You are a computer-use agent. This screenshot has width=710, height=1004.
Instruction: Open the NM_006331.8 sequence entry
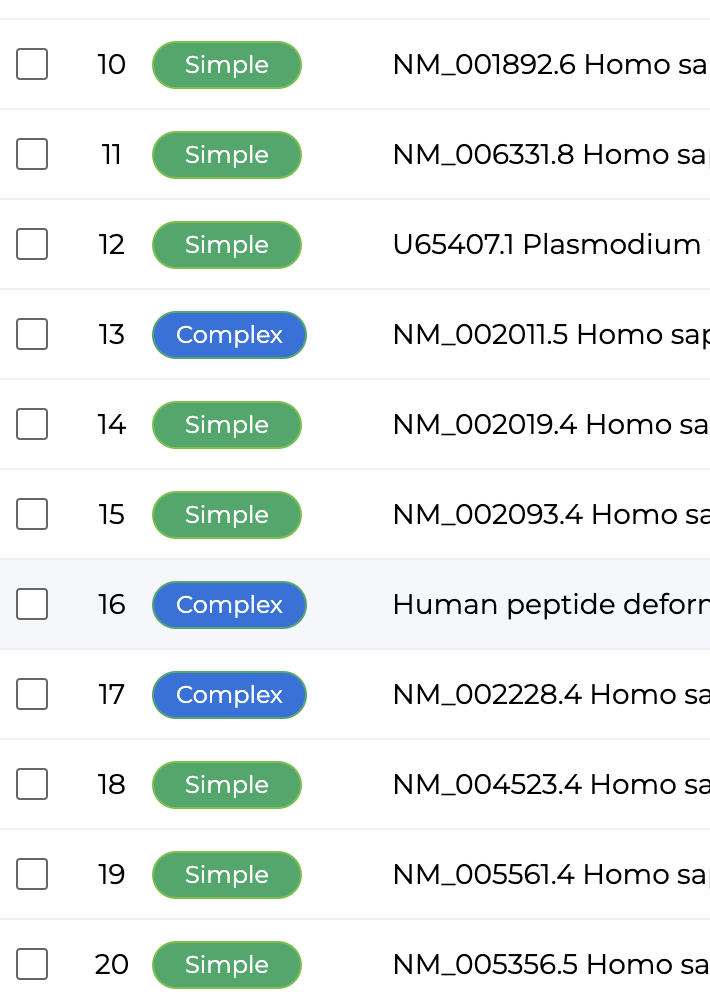[x=551, y=155]
